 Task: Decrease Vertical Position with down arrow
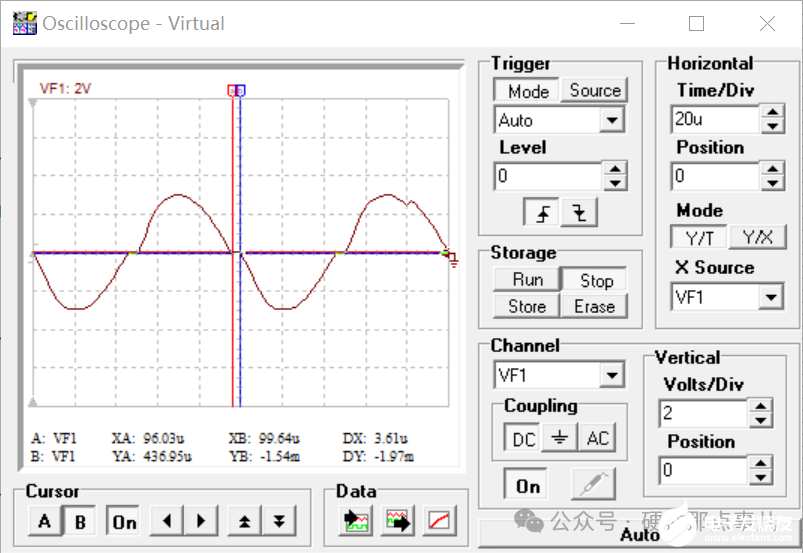[760, 477]
